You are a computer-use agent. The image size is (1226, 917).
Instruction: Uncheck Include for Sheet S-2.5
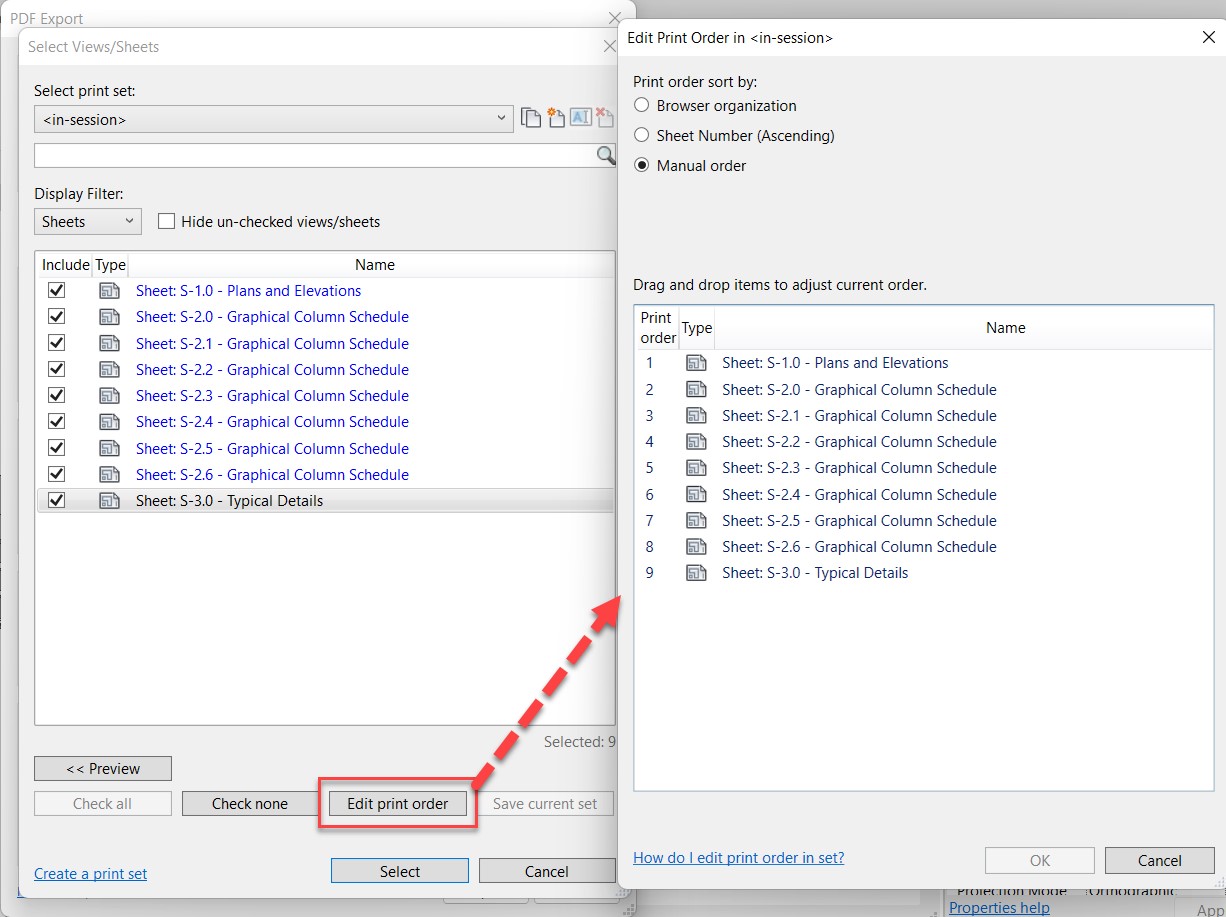point(57,448)
